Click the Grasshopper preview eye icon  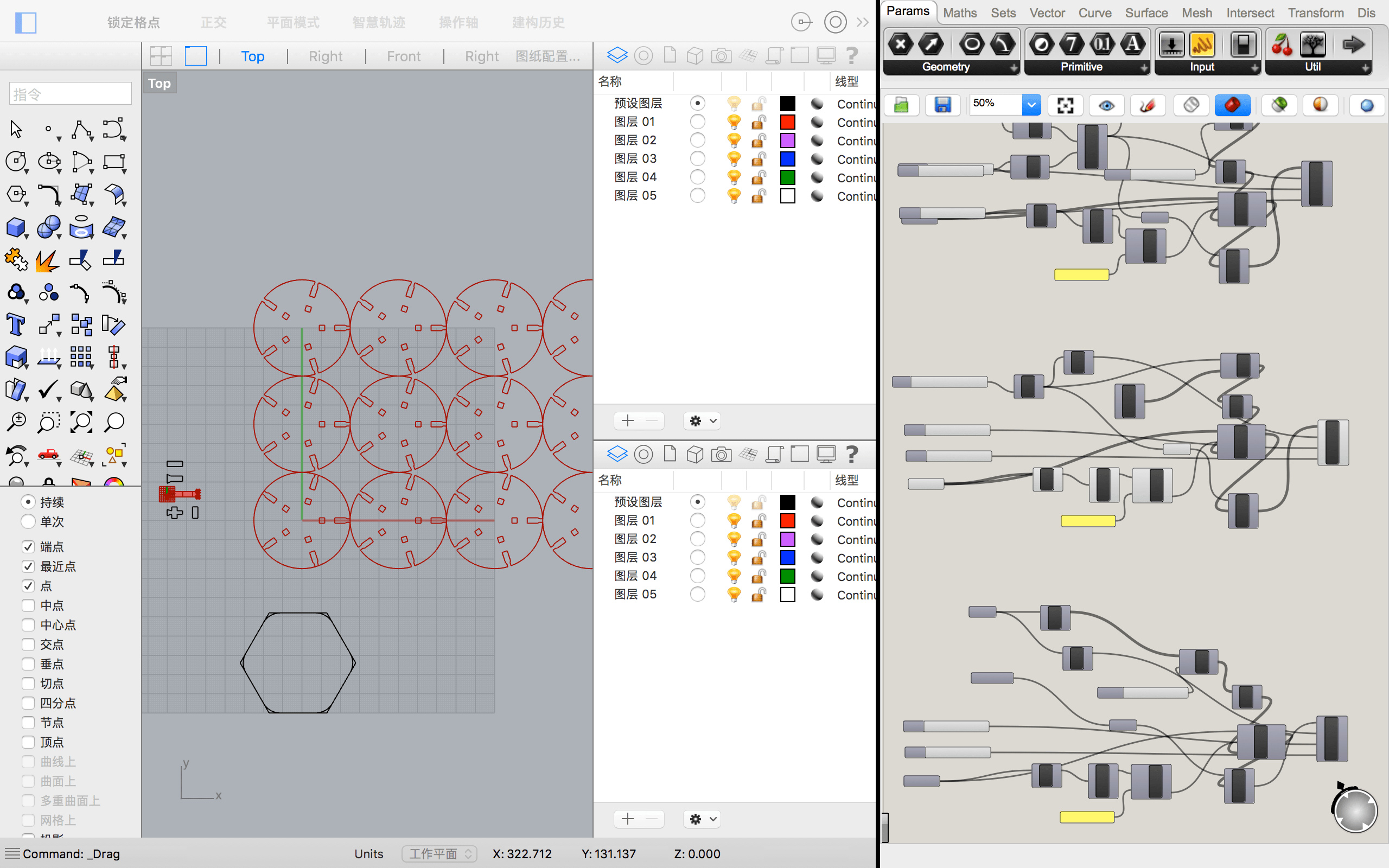tap(1107, 105)
